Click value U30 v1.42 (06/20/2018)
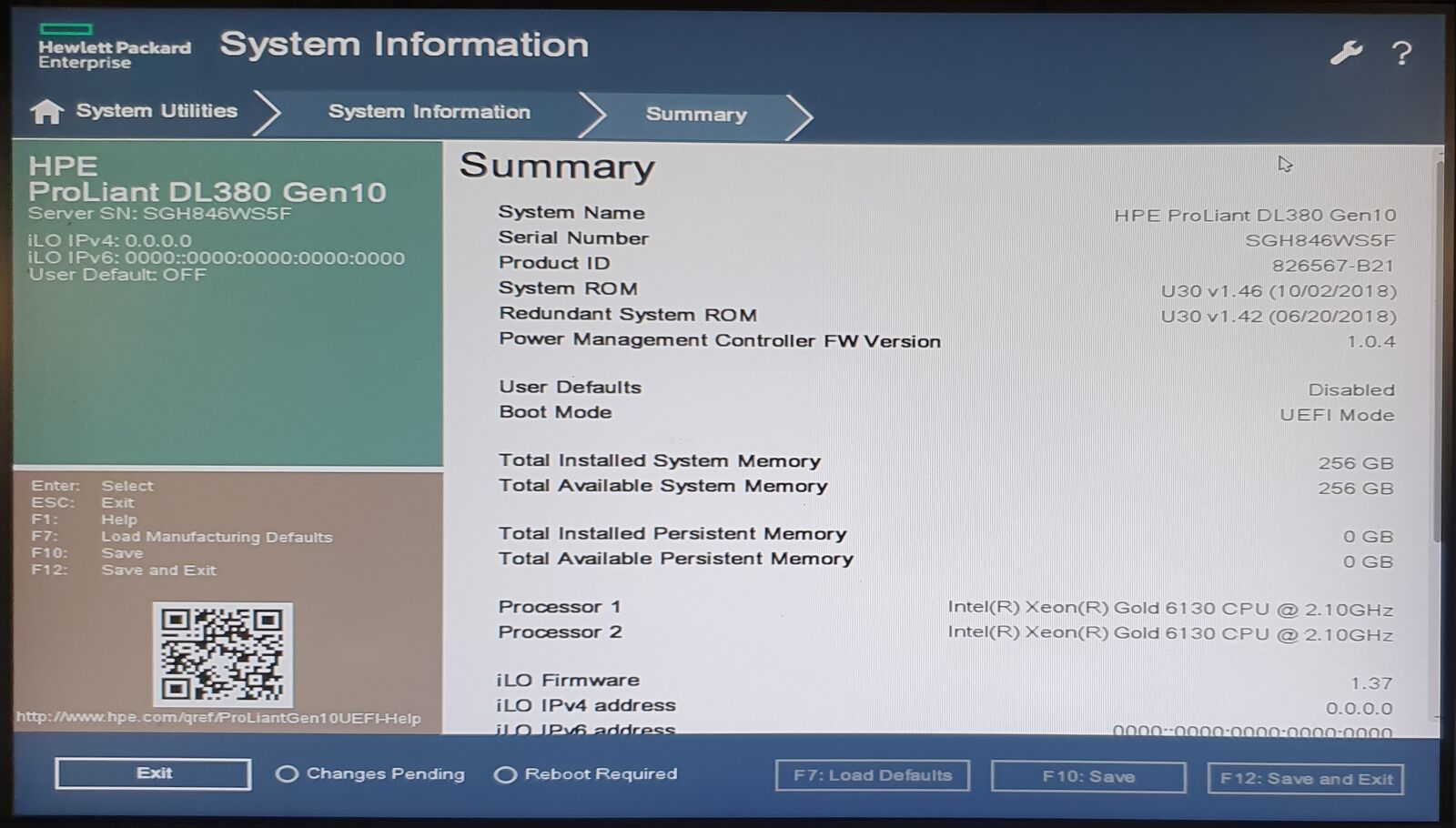 [x=1279, y=317]
